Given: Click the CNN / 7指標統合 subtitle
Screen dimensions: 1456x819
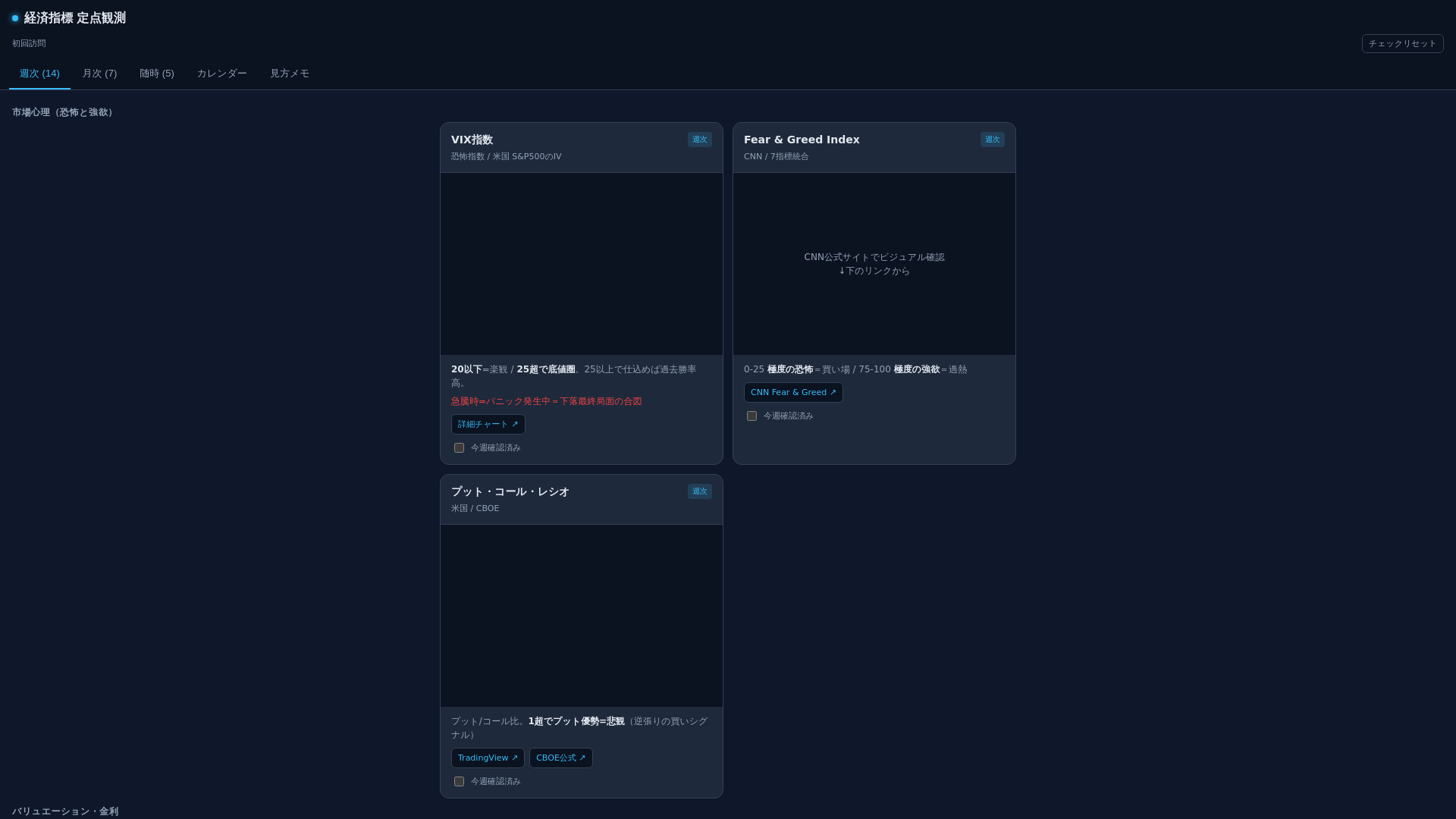Looking at the screenshot, I should pyautogui.click(x=776, y=157).
